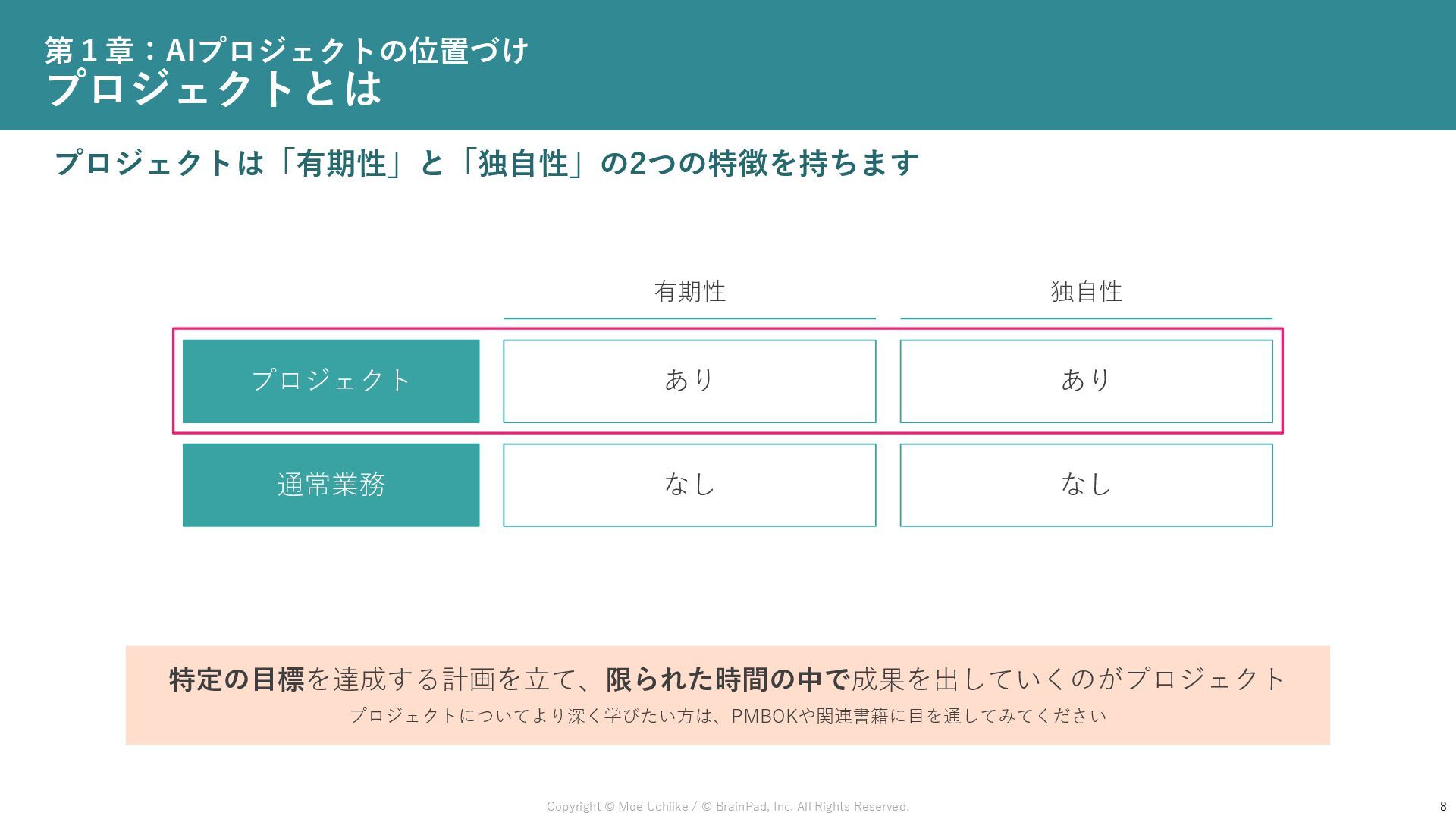The image size is (1456, 819).
Task: Click the 有期性 column header
Action: click(689, 291)
